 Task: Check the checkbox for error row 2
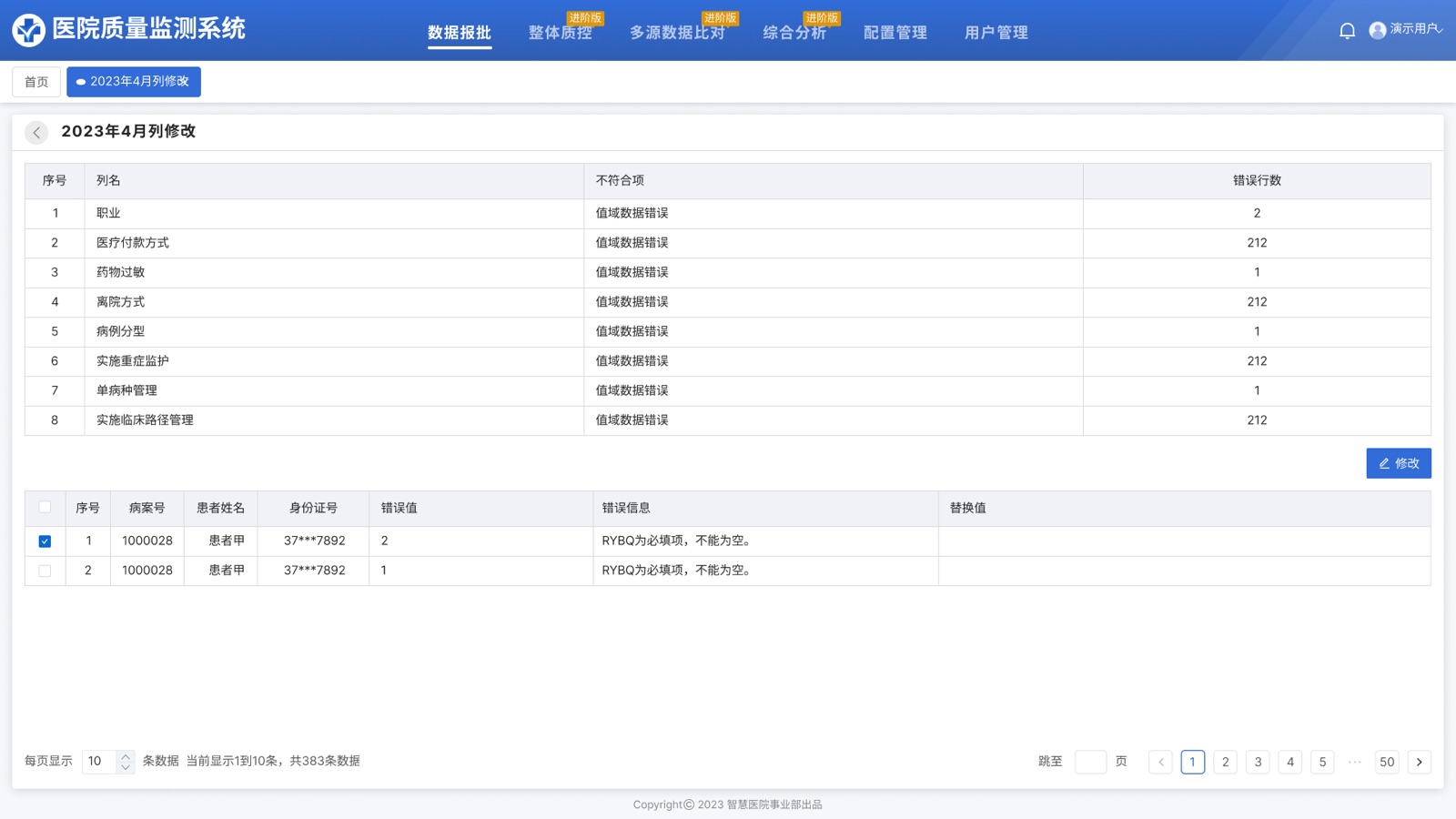45,571
